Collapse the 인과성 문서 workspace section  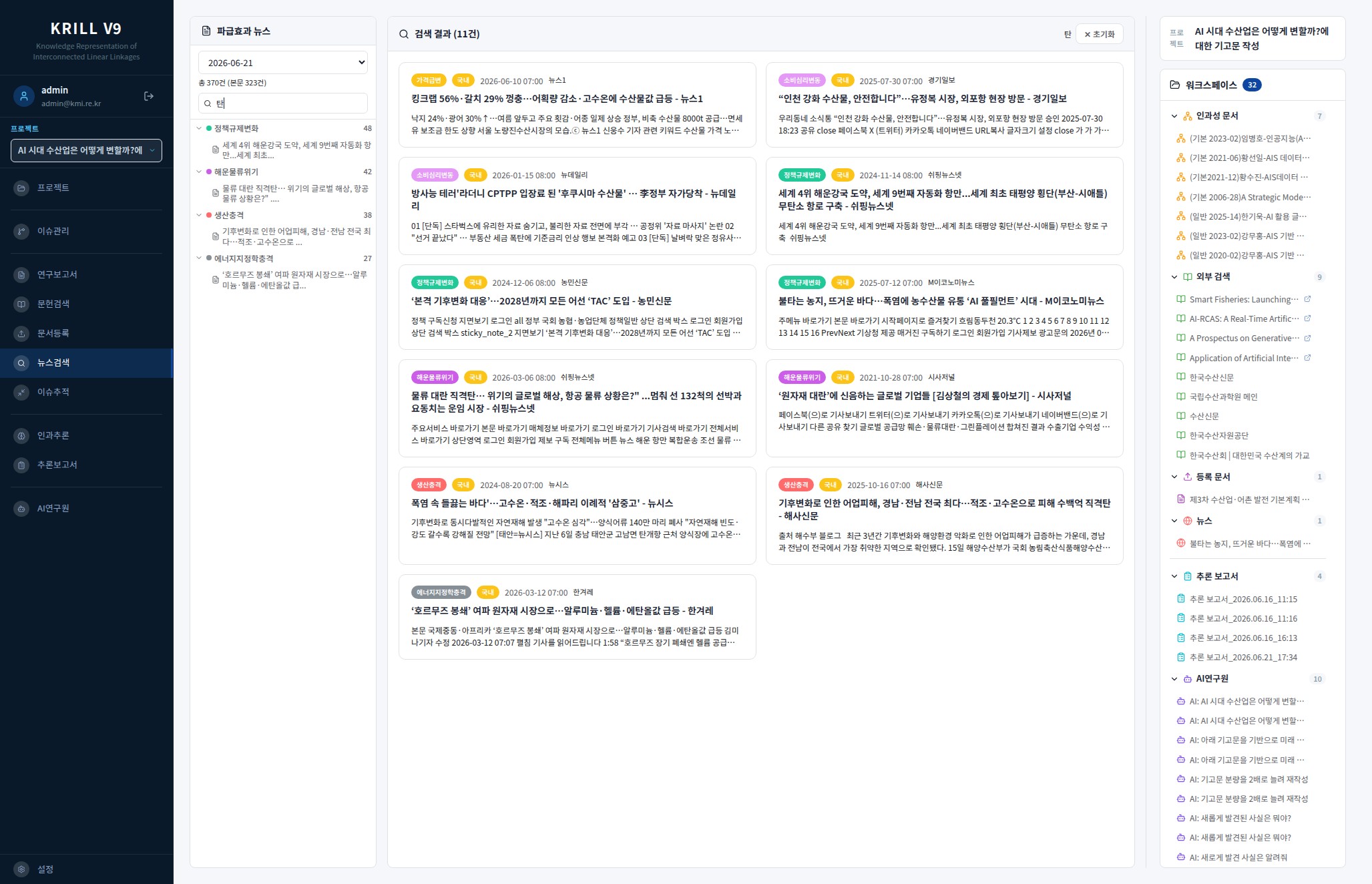[1174, 116]
